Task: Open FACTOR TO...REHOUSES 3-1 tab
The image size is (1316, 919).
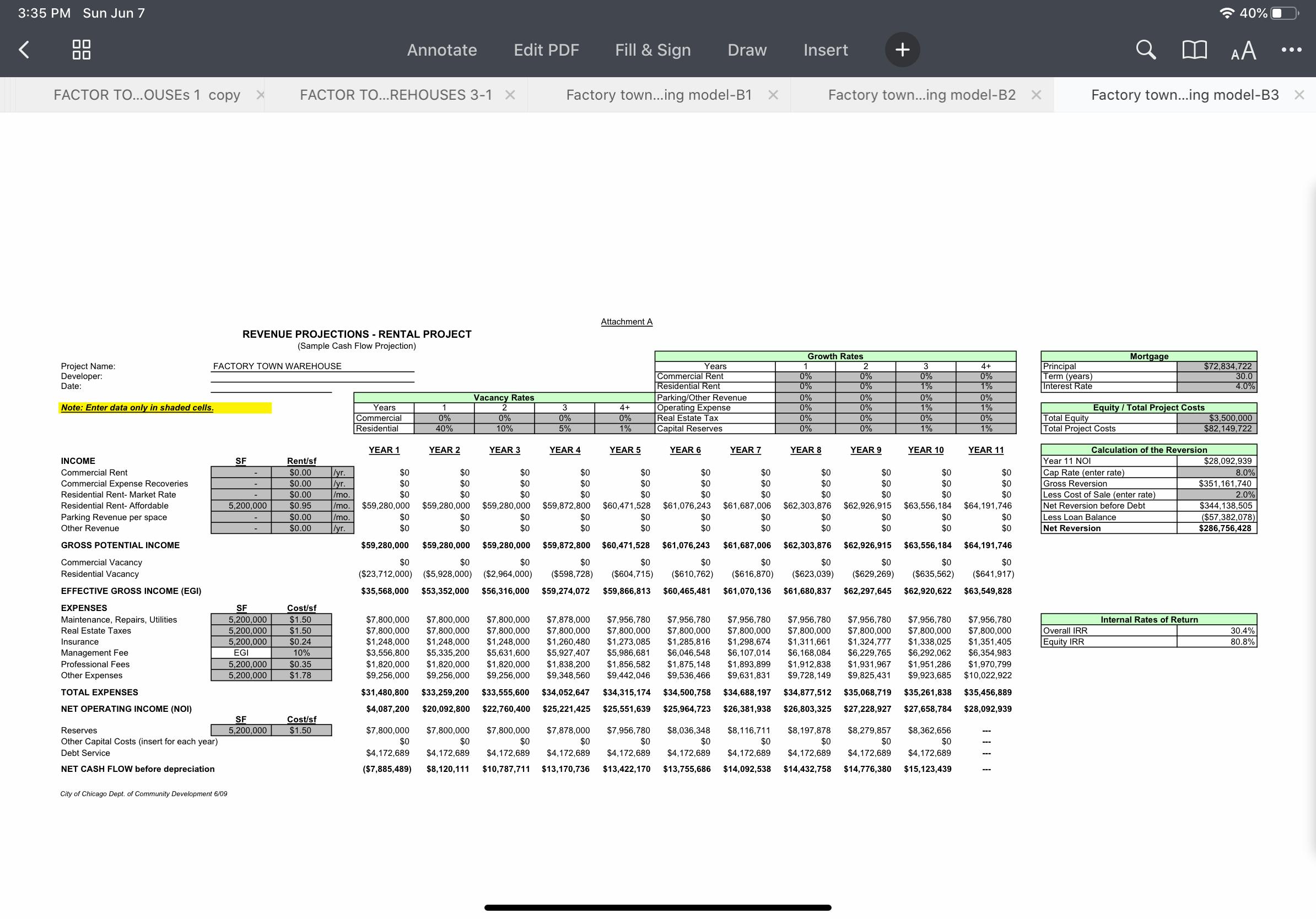Action: click(x=396, y=95)
